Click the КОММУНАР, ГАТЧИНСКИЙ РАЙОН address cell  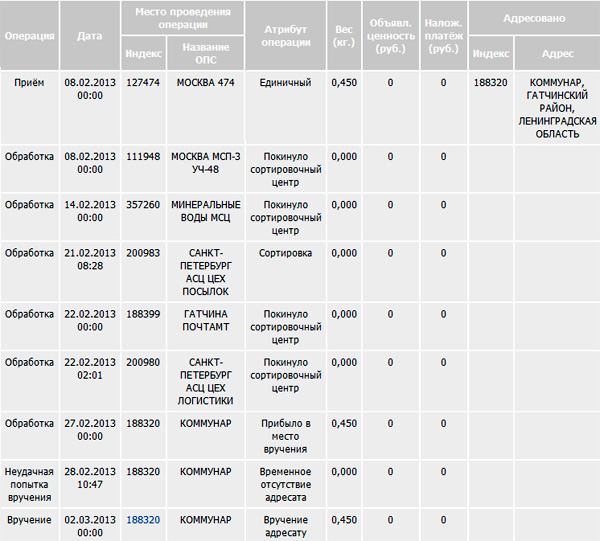[x=557, y=107]
